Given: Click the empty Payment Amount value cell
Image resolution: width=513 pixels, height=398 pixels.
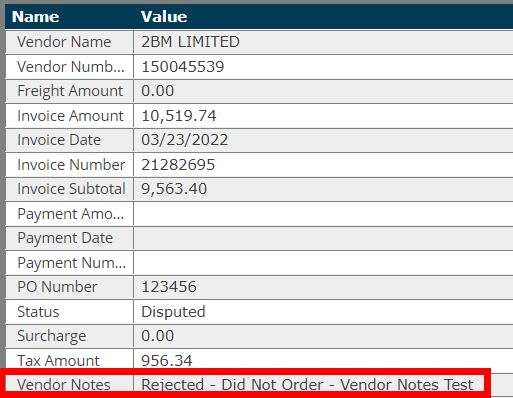Looking at the screenshot, I should tap(323, 214).
